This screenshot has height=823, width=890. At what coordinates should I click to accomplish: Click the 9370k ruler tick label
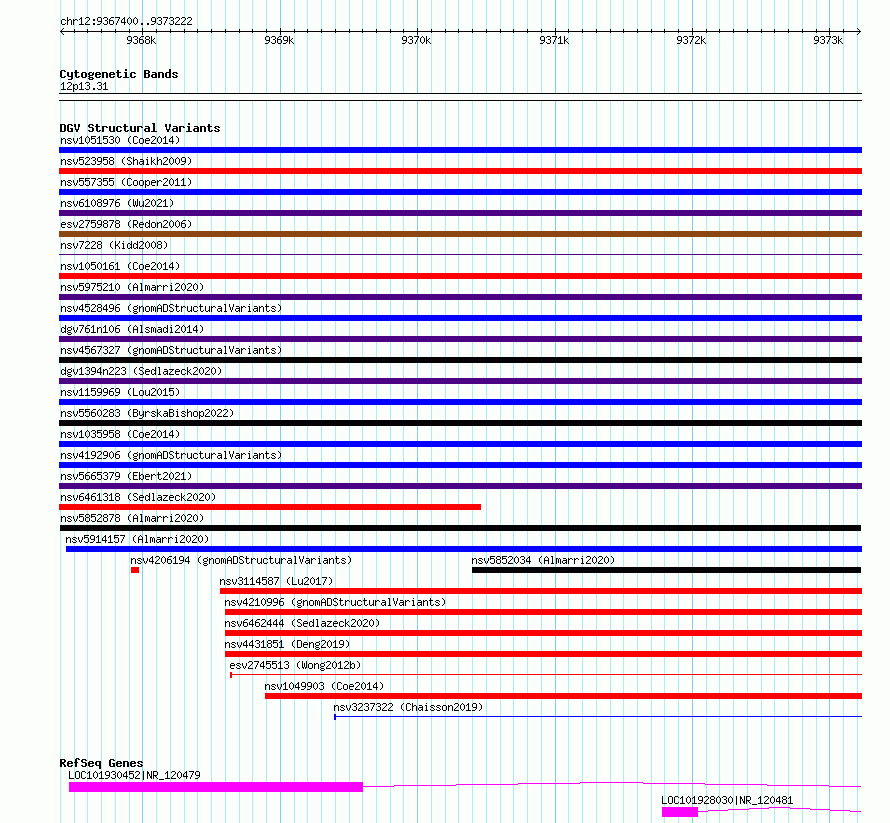416,40
